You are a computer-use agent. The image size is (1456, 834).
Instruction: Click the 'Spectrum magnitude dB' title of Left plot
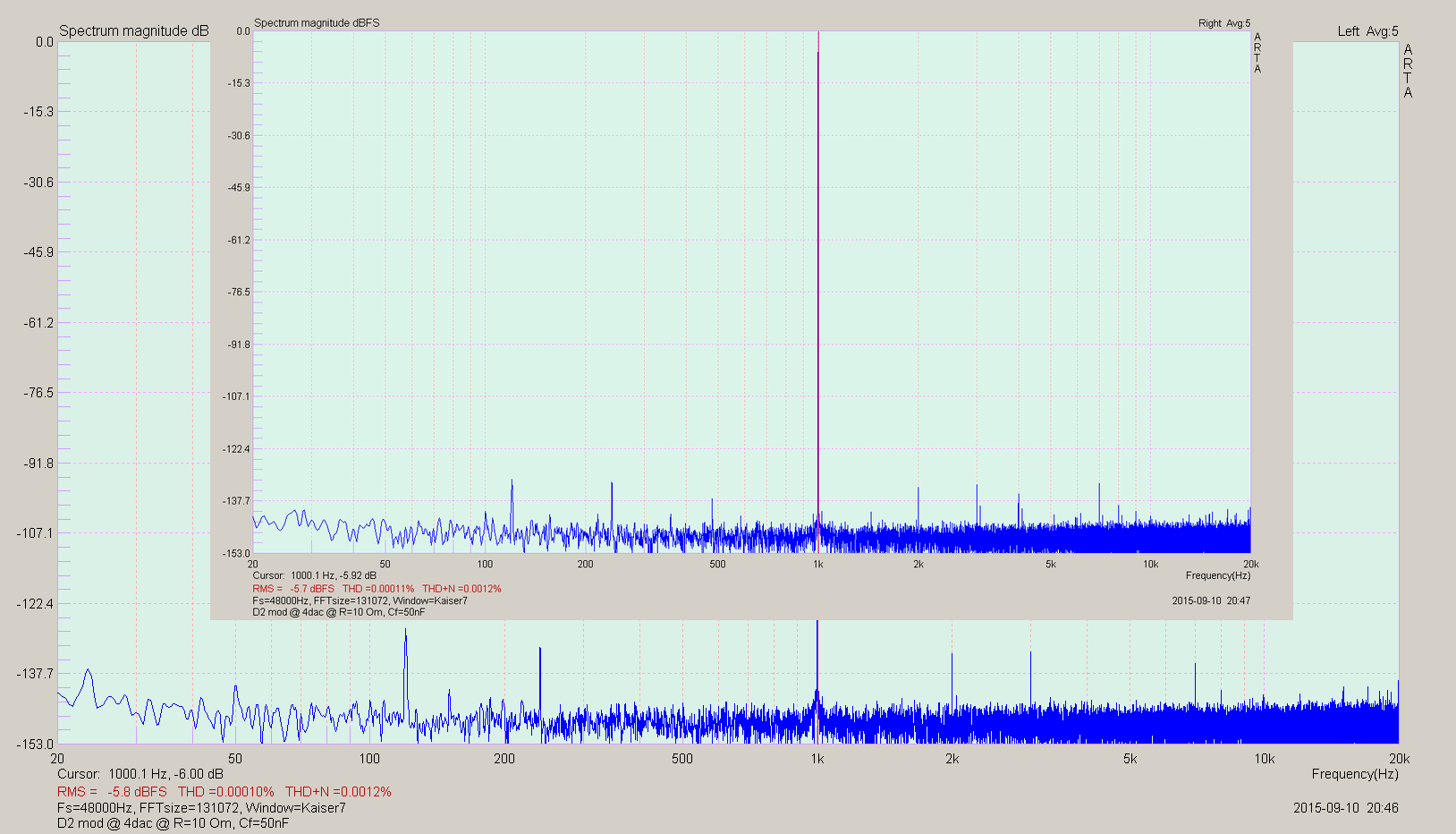(x=134, y=31)
